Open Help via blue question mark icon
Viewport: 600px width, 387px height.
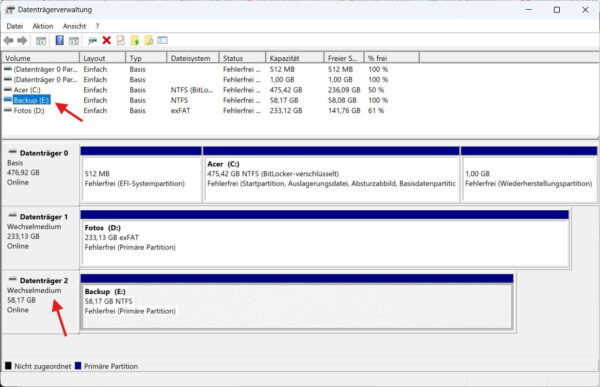tap(60, 40)
